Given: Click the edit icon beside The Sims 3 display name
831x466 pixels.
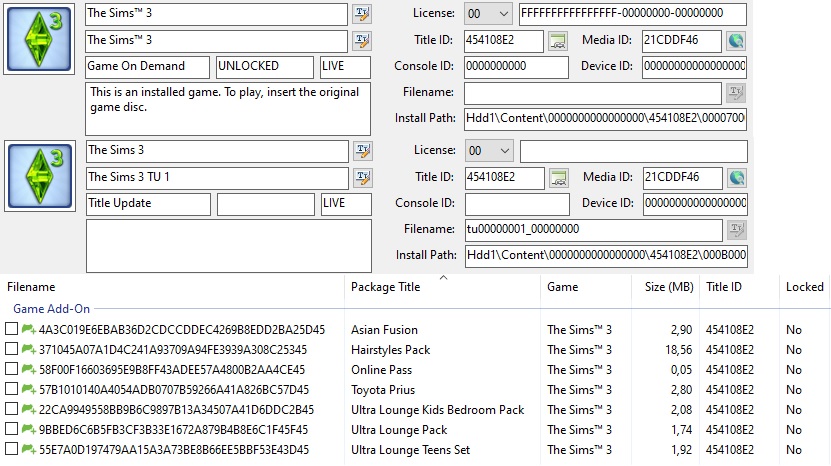Looking at the screenshot, I should [363, 151].
